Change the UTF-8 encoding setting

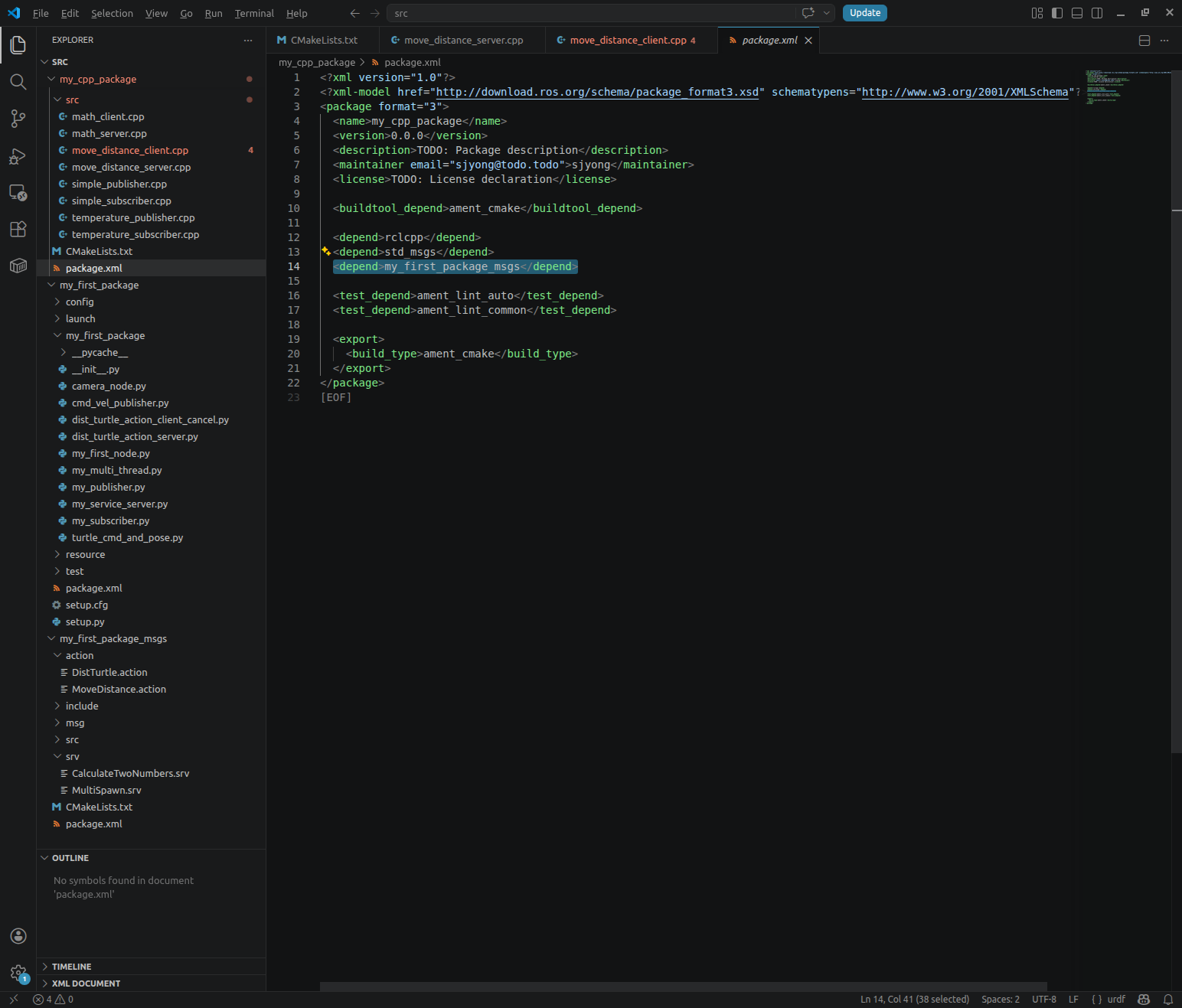click(x=1044, y=999)
